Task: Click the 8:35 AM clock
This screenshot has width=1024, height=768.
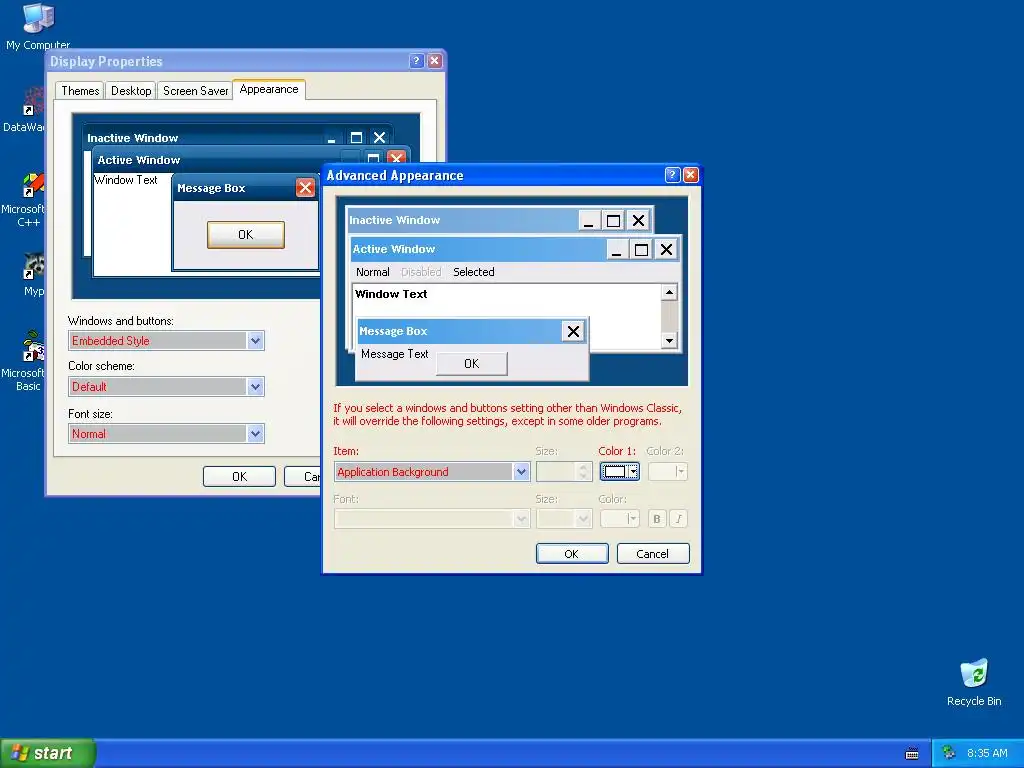Action: (987, 753)
